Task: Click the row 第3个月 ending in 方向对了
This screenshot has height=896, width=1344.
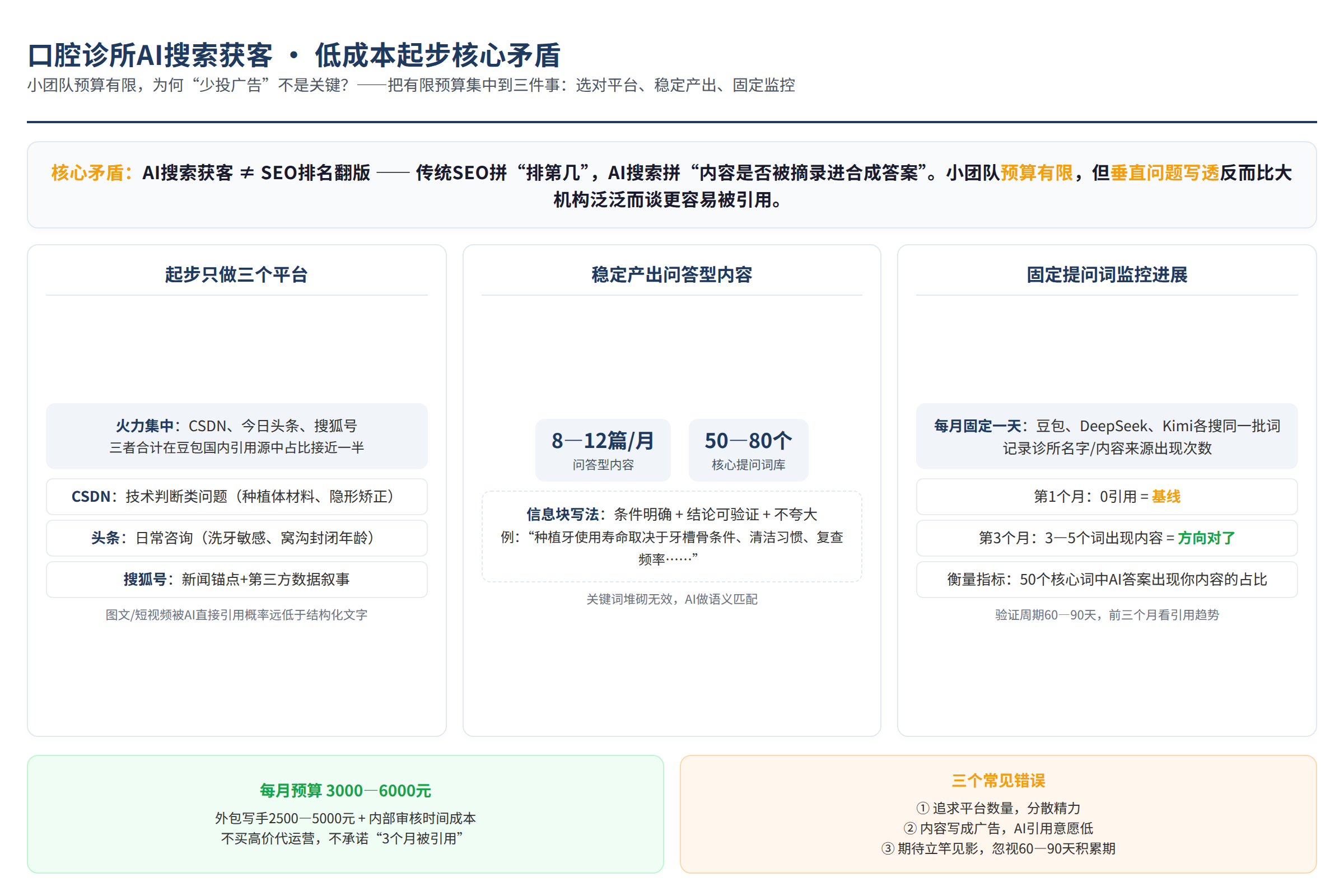Action: click(x=1107, y=538)
